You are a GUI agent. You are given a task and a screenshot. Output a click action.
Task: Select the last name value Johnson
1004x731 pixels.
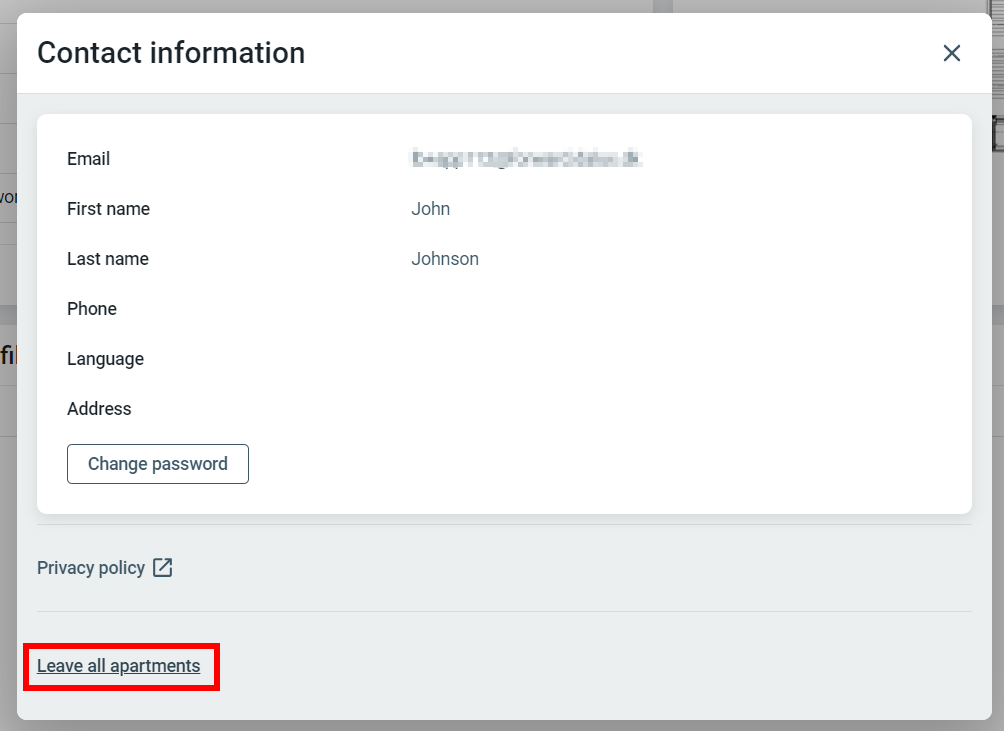[445, 259]
